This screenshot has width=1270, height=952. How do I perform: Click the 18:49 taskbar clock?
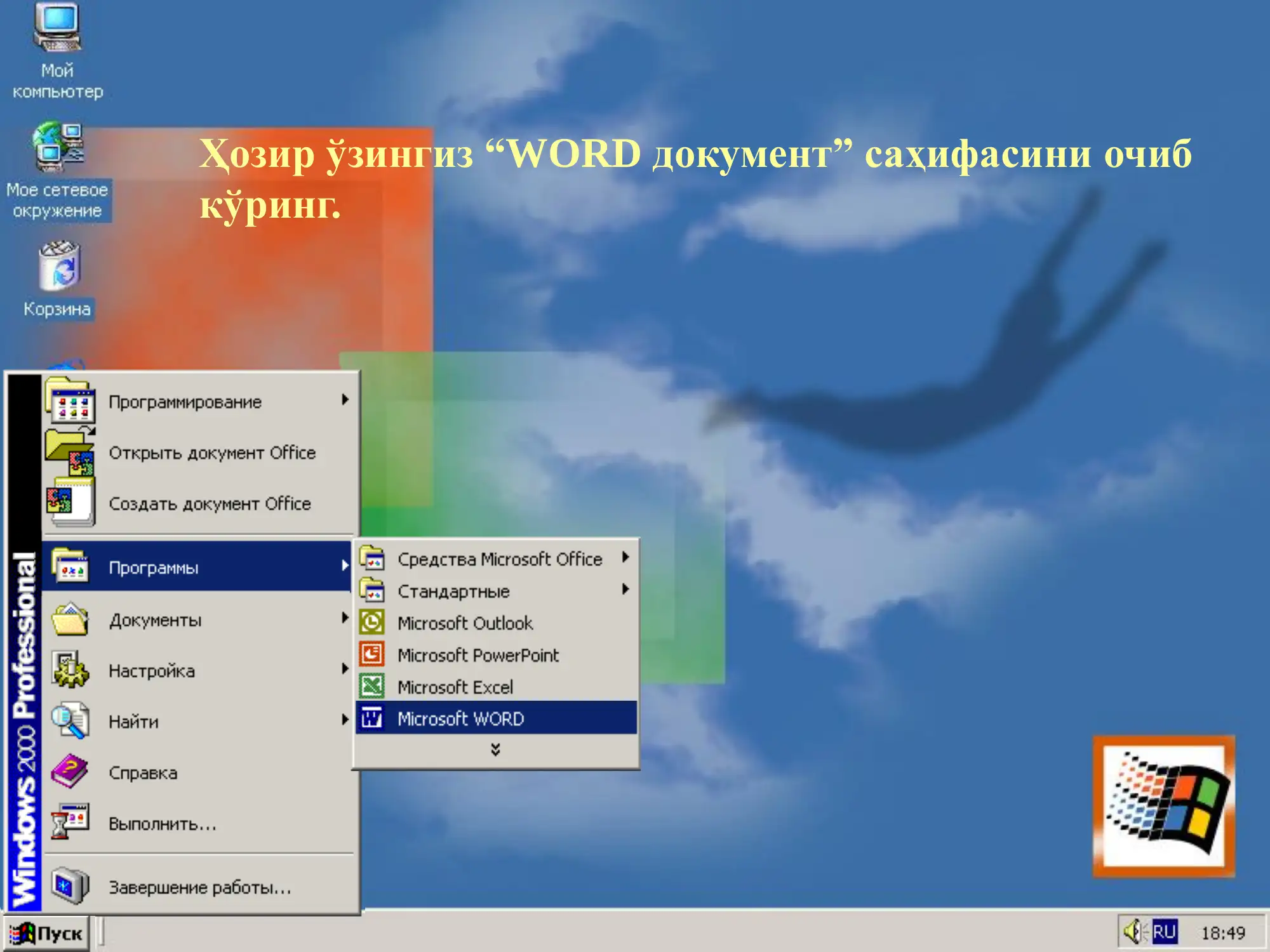[x=1222, y=933]
